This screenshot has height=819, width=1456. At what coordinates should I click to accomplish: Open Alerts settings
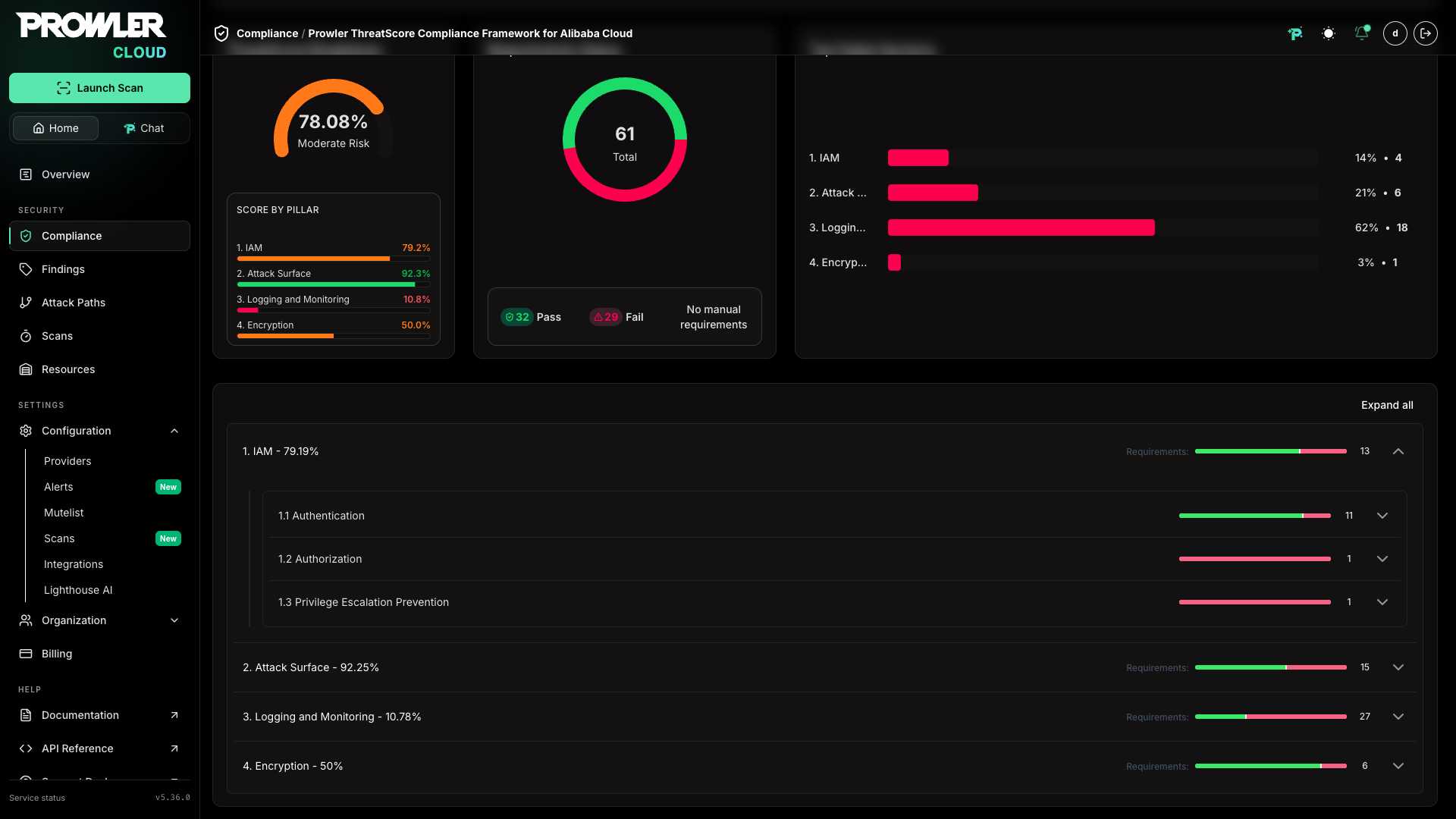(x=58, y=487)
